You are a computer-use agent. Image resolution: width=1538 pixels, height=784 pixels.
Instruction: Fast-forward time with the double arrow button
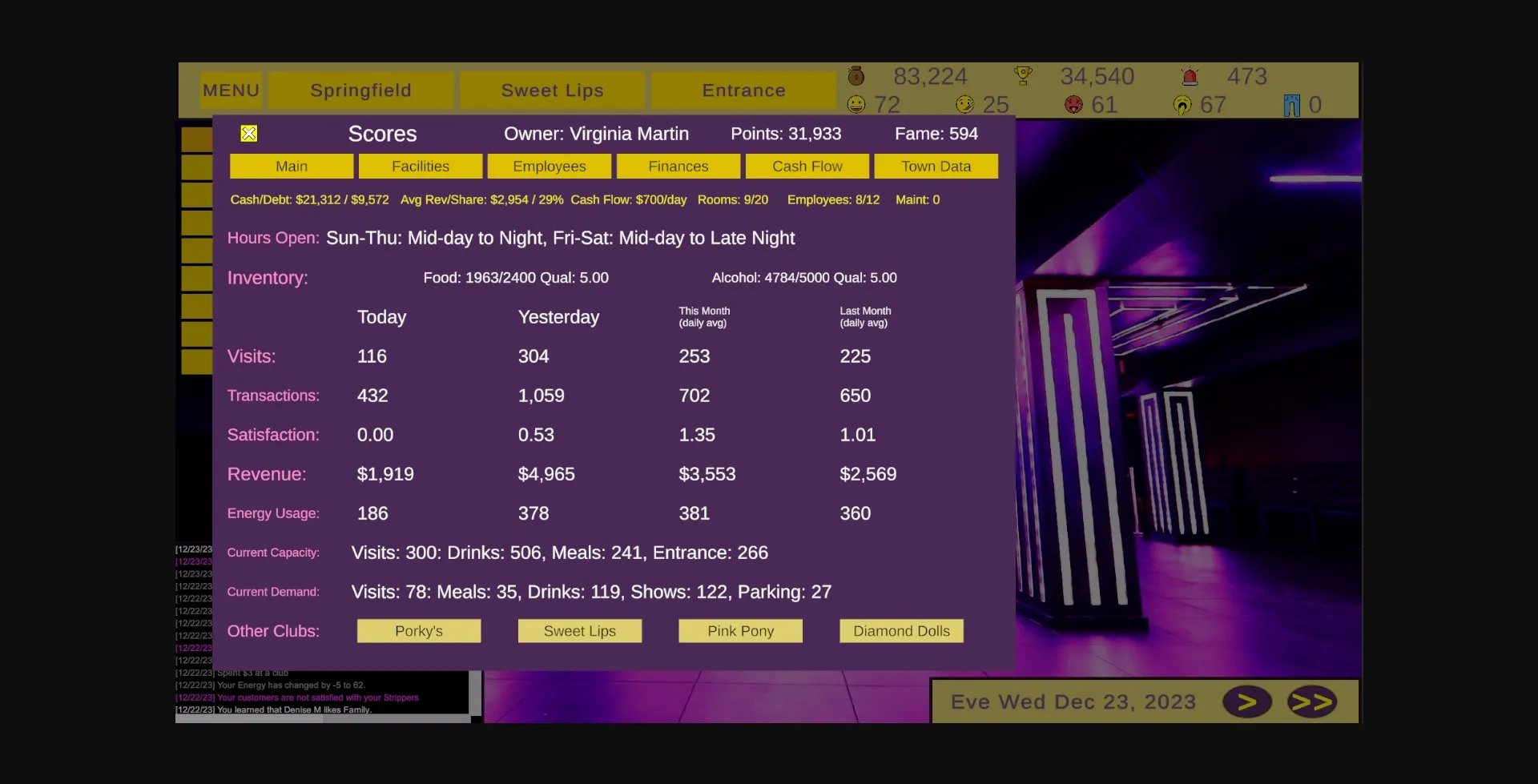coord(1313,702)
